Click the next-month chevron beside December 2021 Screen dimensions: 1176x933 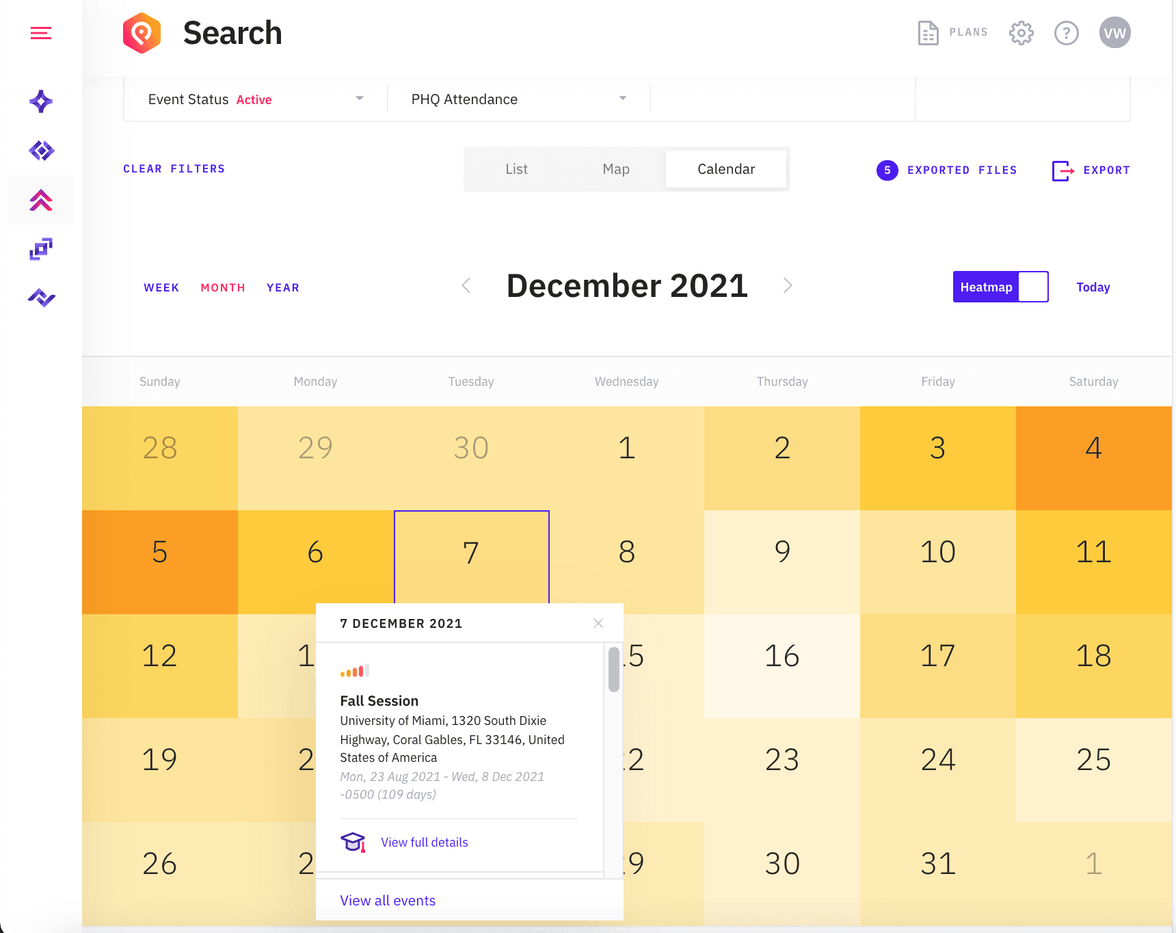pyautogui.click(x=788, y=285)
